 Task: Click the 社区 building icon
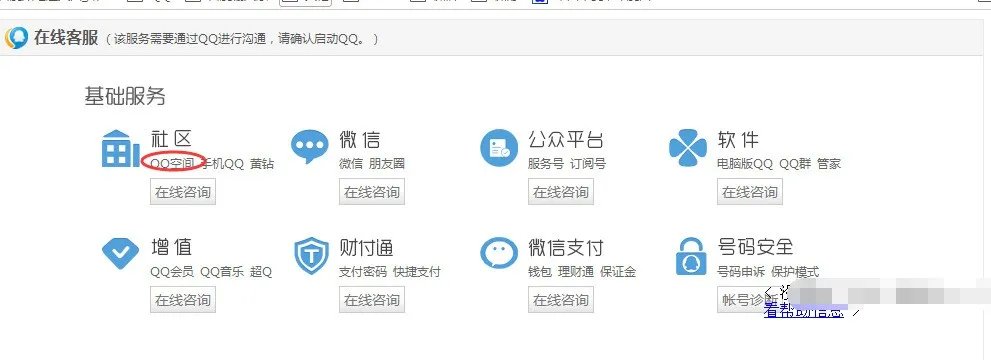click(x=121, y=148)
